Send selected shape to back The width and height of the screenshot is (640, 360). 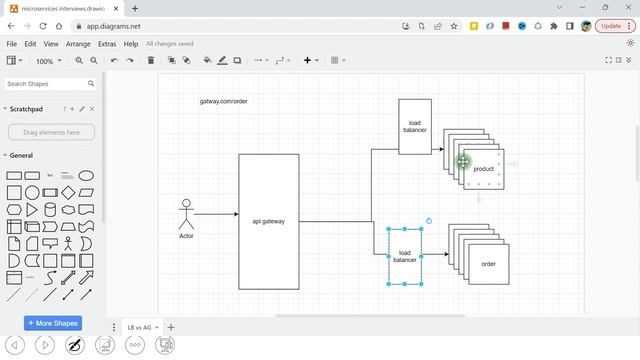click(x=187, y=60)
